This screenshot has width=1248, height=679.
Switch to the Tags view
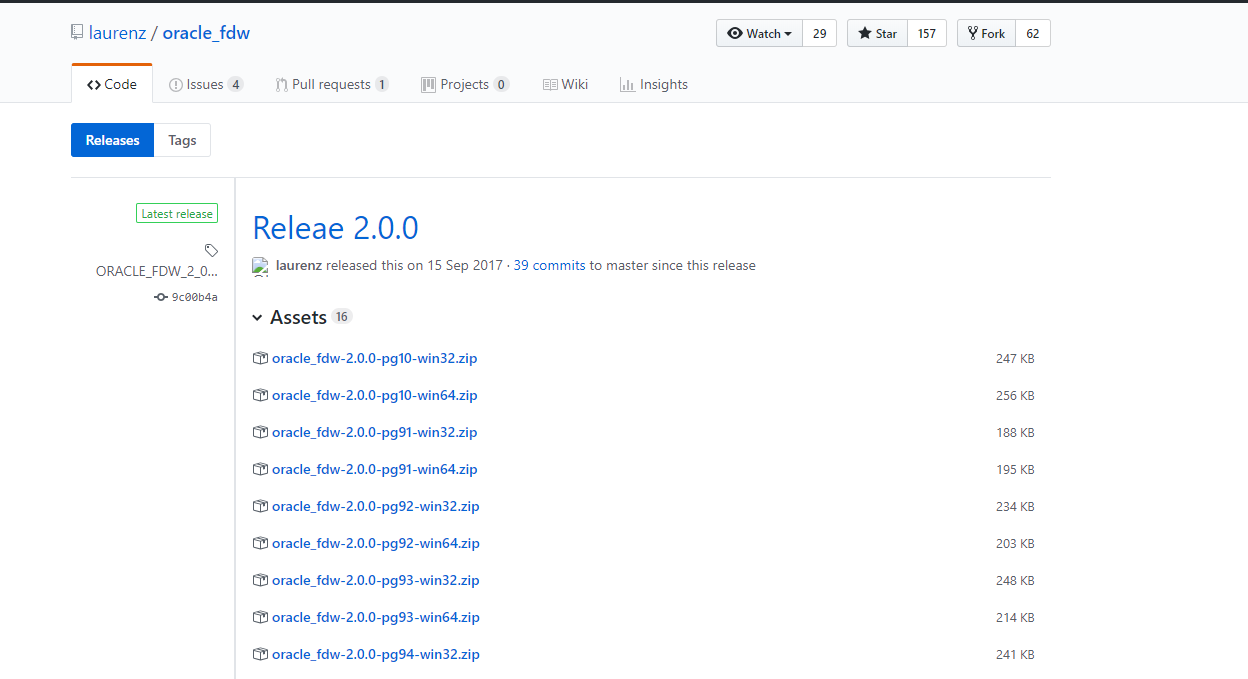[x=182, y=140]
